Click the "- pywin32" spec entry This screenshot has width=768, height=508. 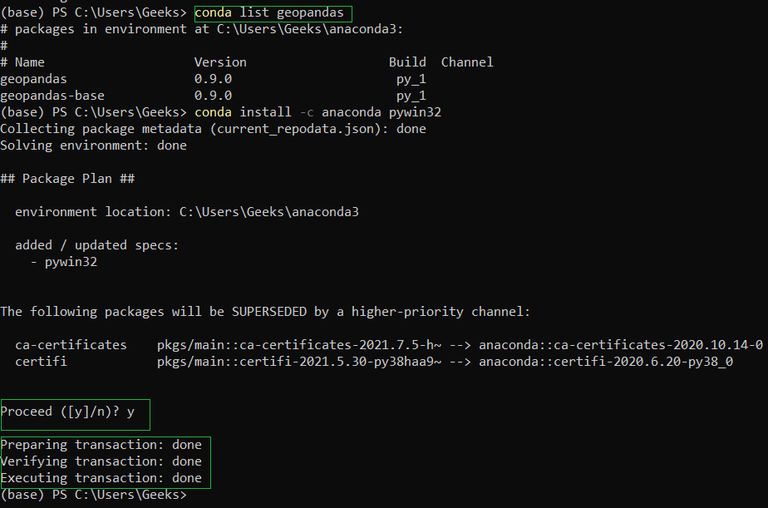[x=70, y=262]
